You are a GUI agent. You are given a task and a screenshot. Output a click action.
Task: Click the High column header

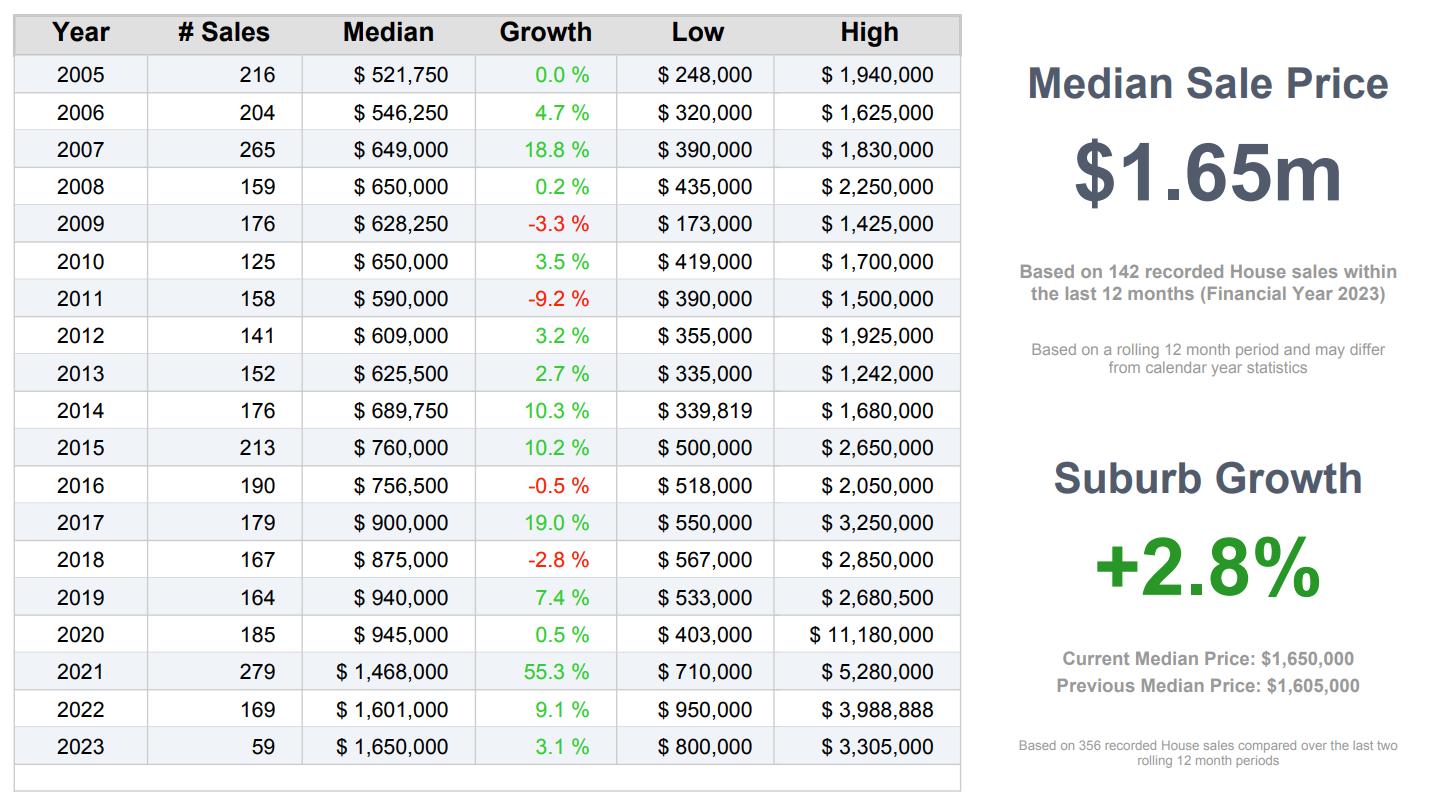point(868,33)
